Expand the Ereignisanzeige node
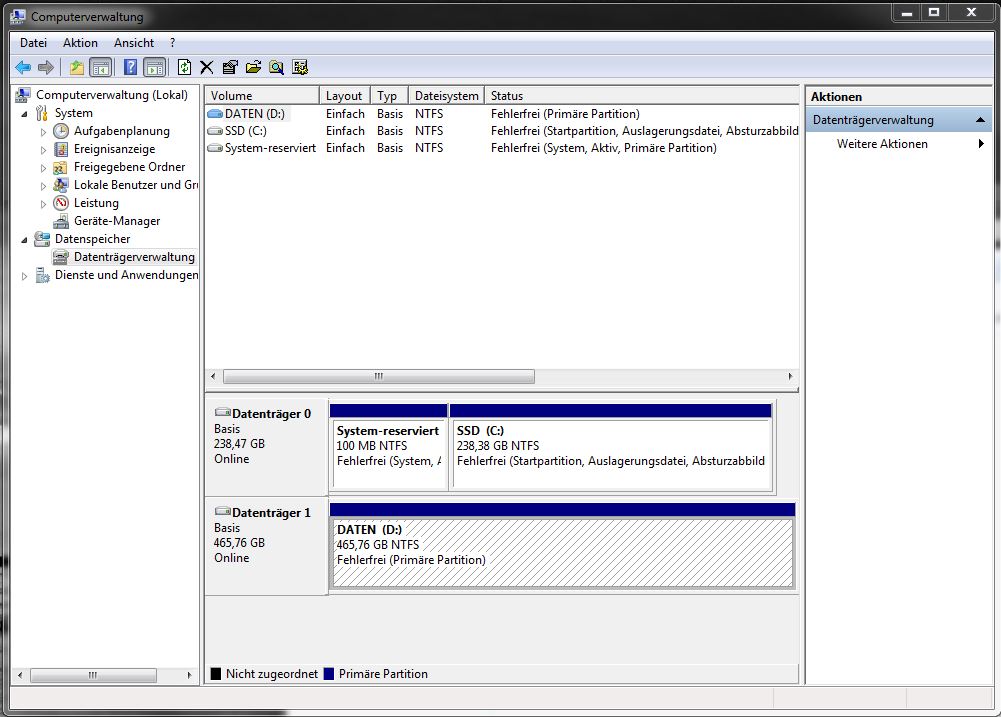This screenshot has width=1001, height=717. pos(43,150)
